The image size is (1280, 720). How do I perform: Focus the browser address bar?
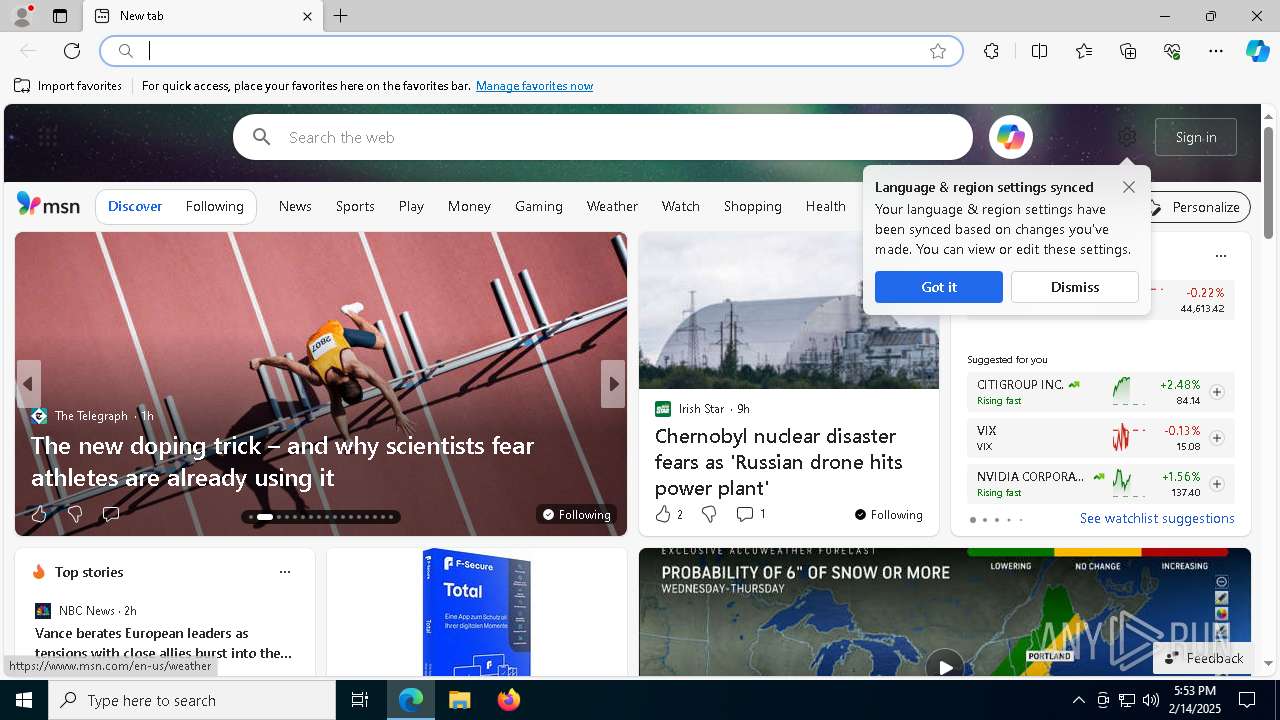tap(531, 51)
